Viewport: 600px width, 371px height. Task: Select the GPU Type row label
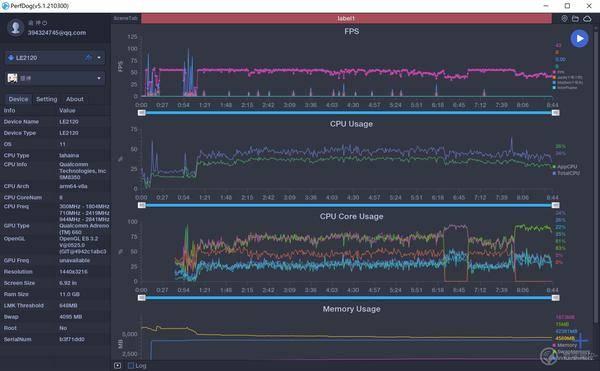16,226
